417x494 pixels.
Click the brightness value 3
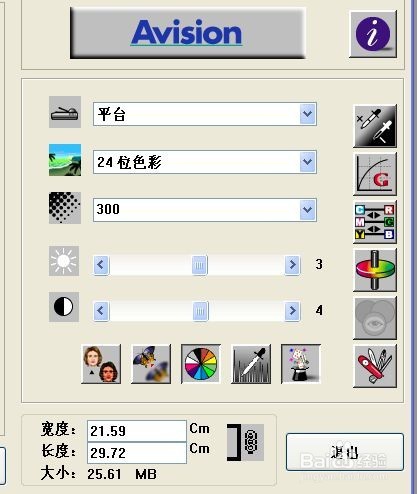coord(319,264)
